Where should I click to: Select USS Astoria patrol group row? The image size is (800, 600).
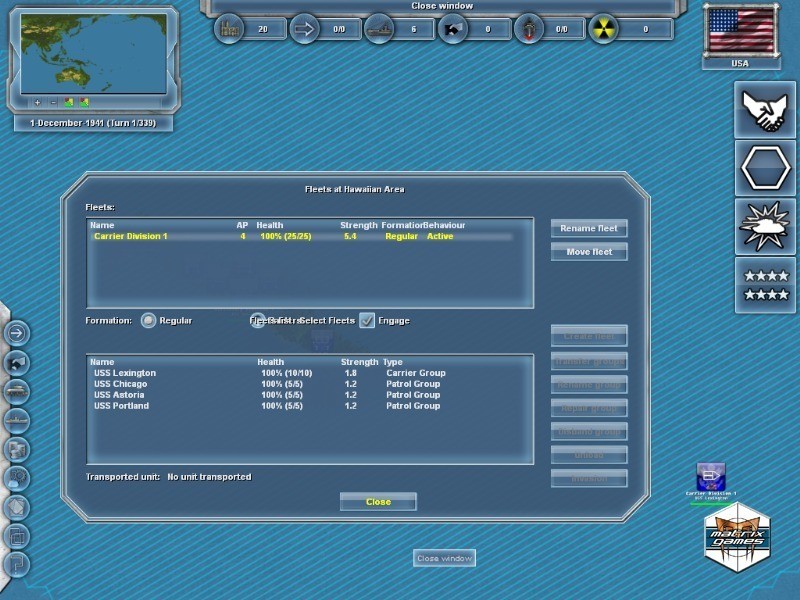[x=121, y=395]
